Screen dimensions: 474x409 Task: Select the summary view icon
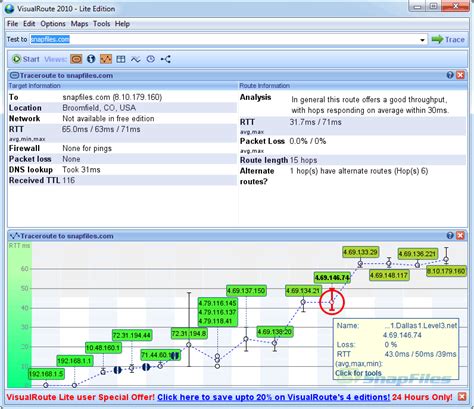click(76, 59)
